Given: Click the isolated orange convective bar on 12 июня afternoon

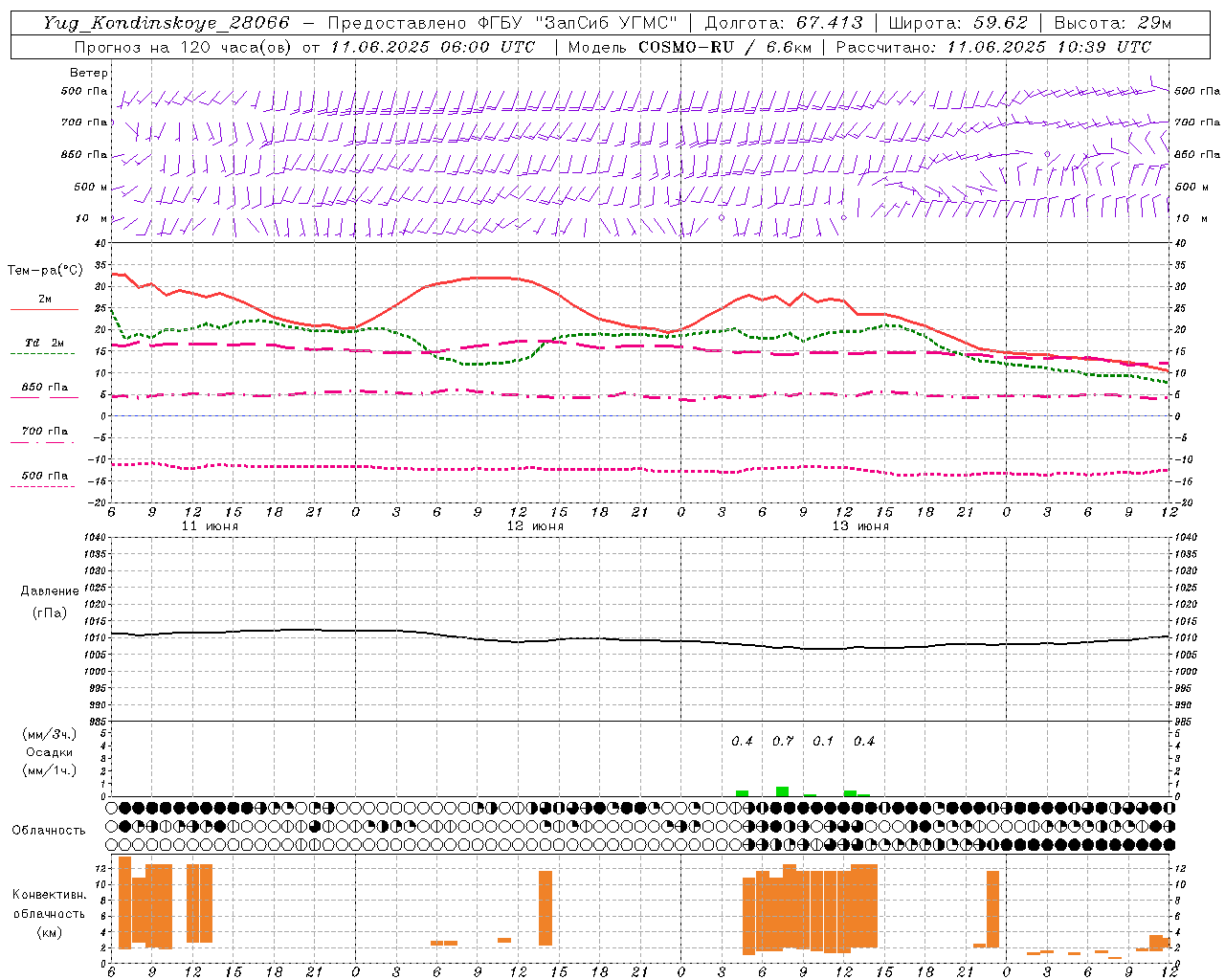Looking at the screenshot, I should click(x=546, y=908).
